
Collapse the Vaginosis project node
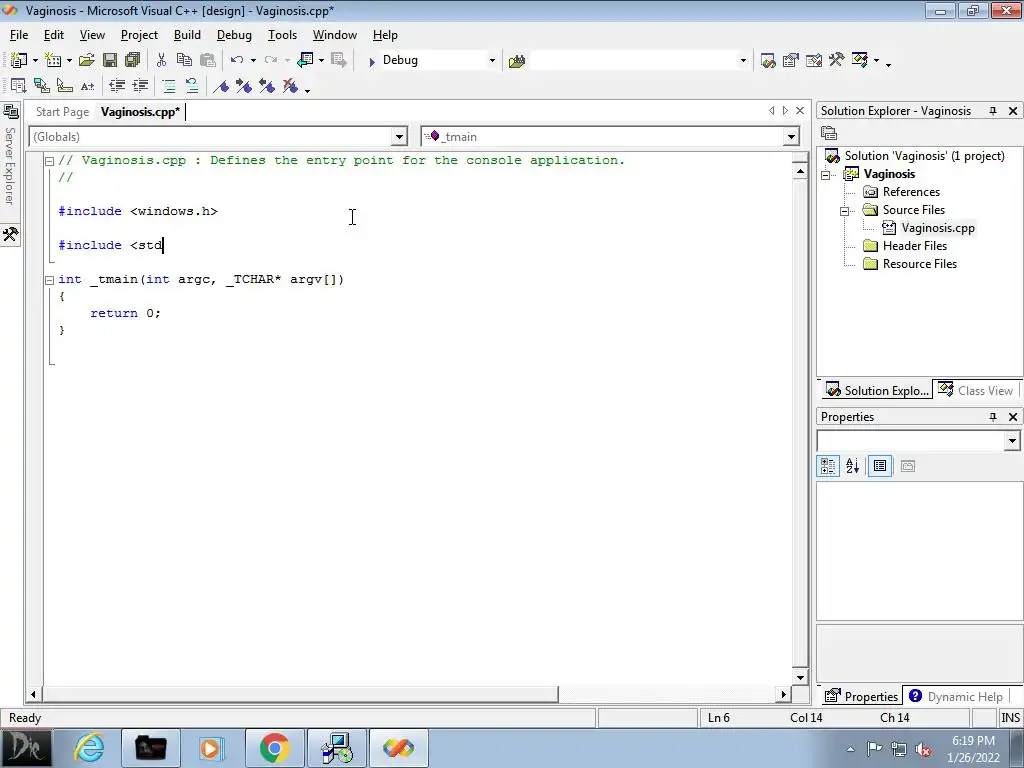825,174
